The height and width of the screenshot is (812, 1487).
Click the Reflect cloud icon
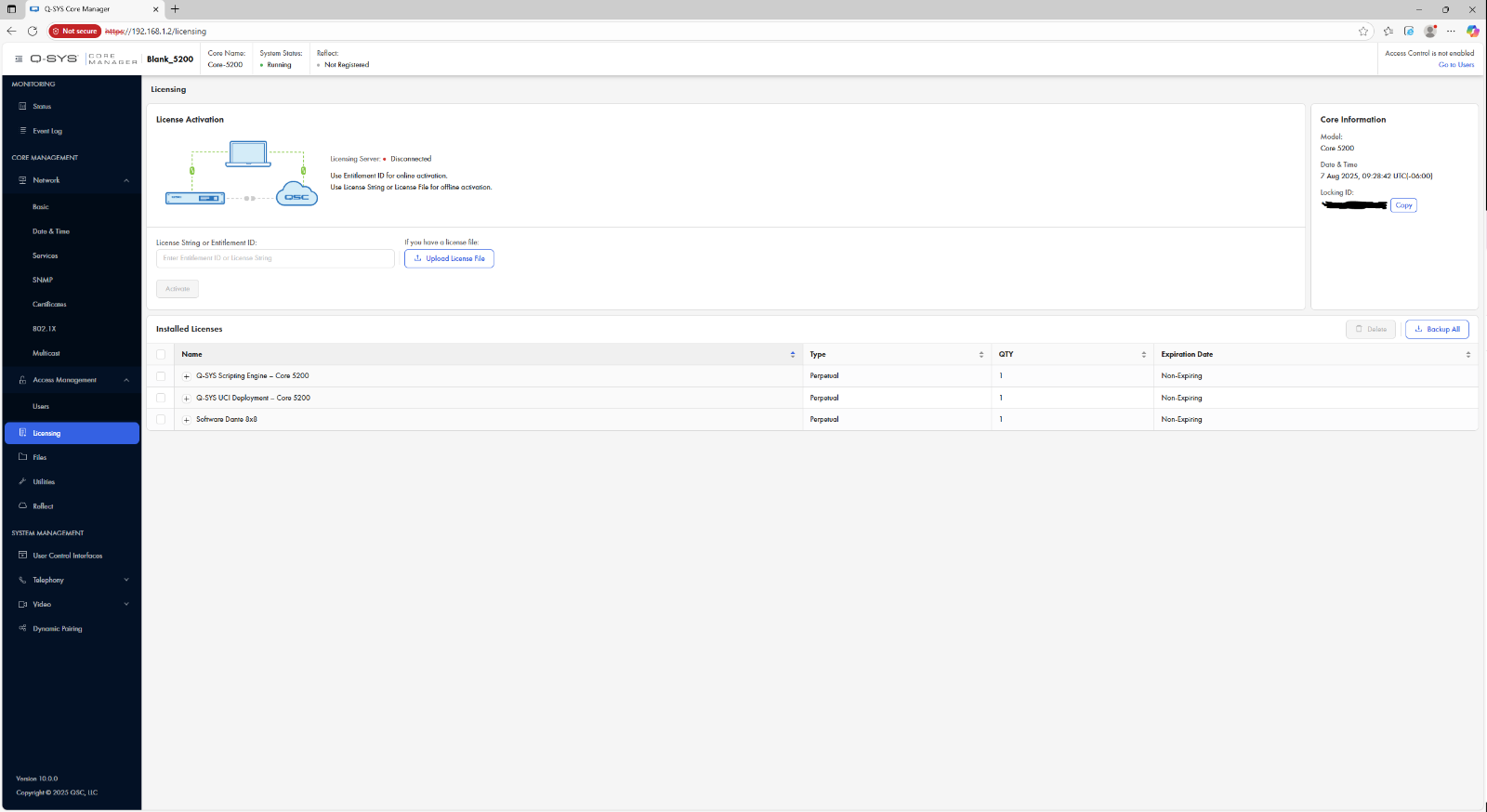click(x=23, y=506)
